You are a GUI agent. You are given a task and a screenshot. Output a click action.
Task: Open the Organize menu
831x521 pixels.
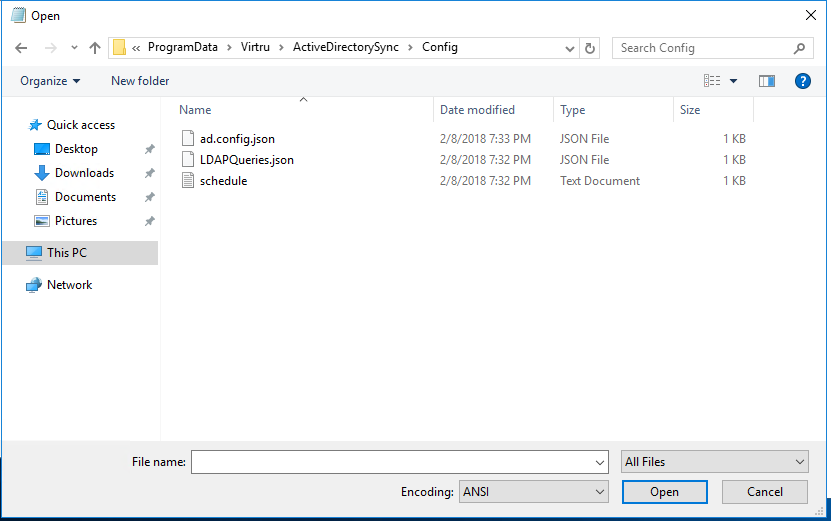(50, 81)
